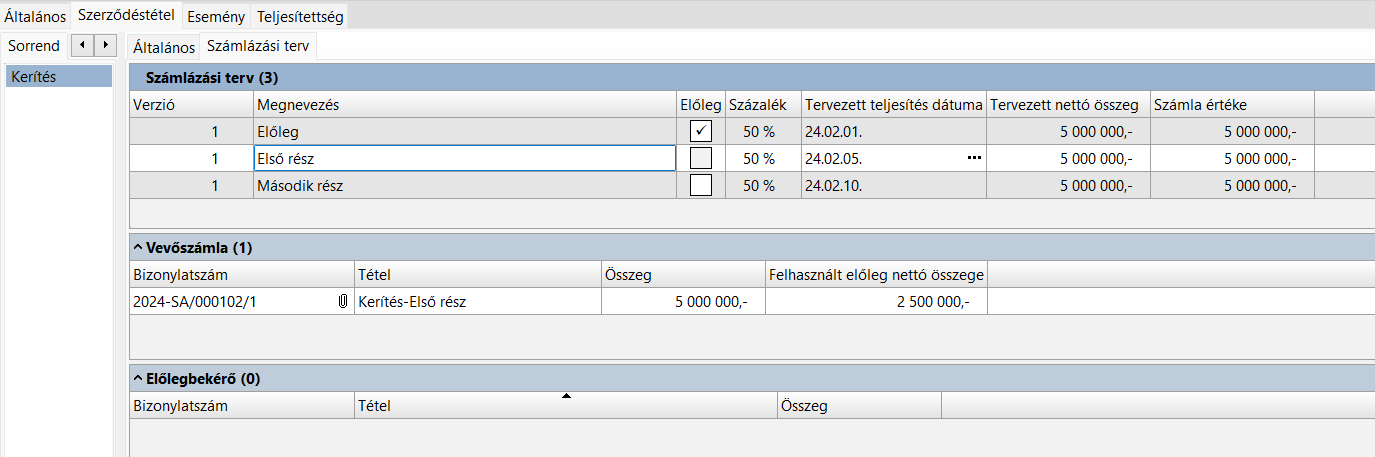1375x457 pixels.
Task: Click the right arrow next to Sorrend
Action: pos(105,45)
